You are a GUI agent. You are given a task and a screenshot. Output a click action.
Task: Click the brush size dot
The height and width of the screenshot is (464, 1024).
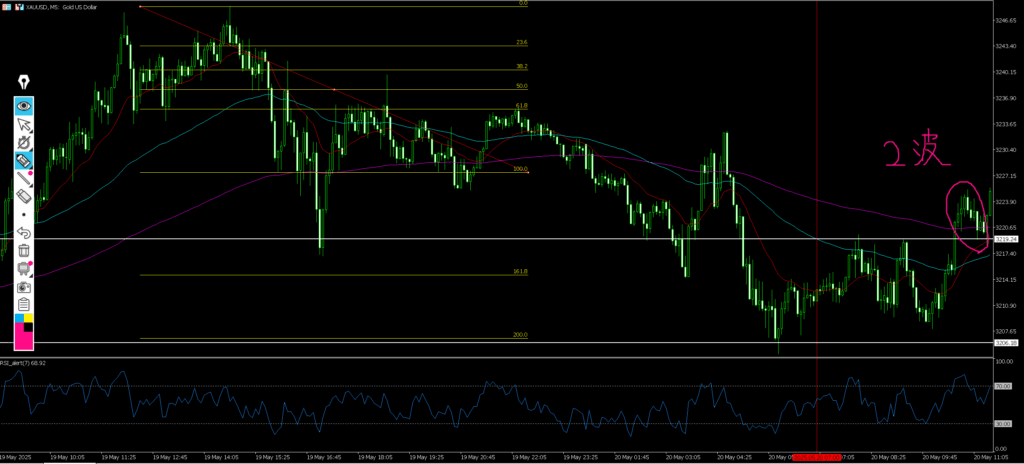click(x=24, y=214)
